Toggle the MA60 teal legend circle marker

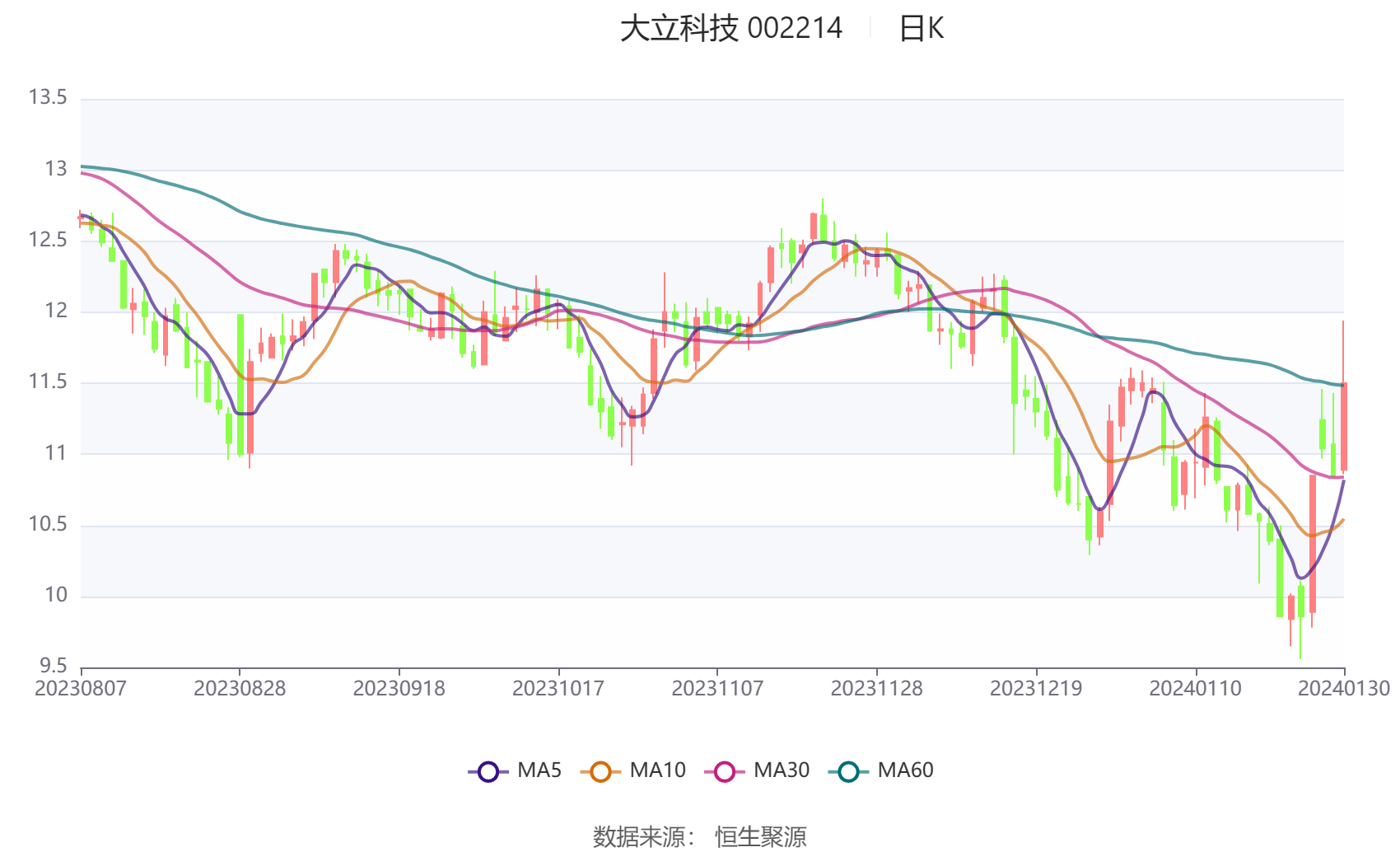(848, 771)
